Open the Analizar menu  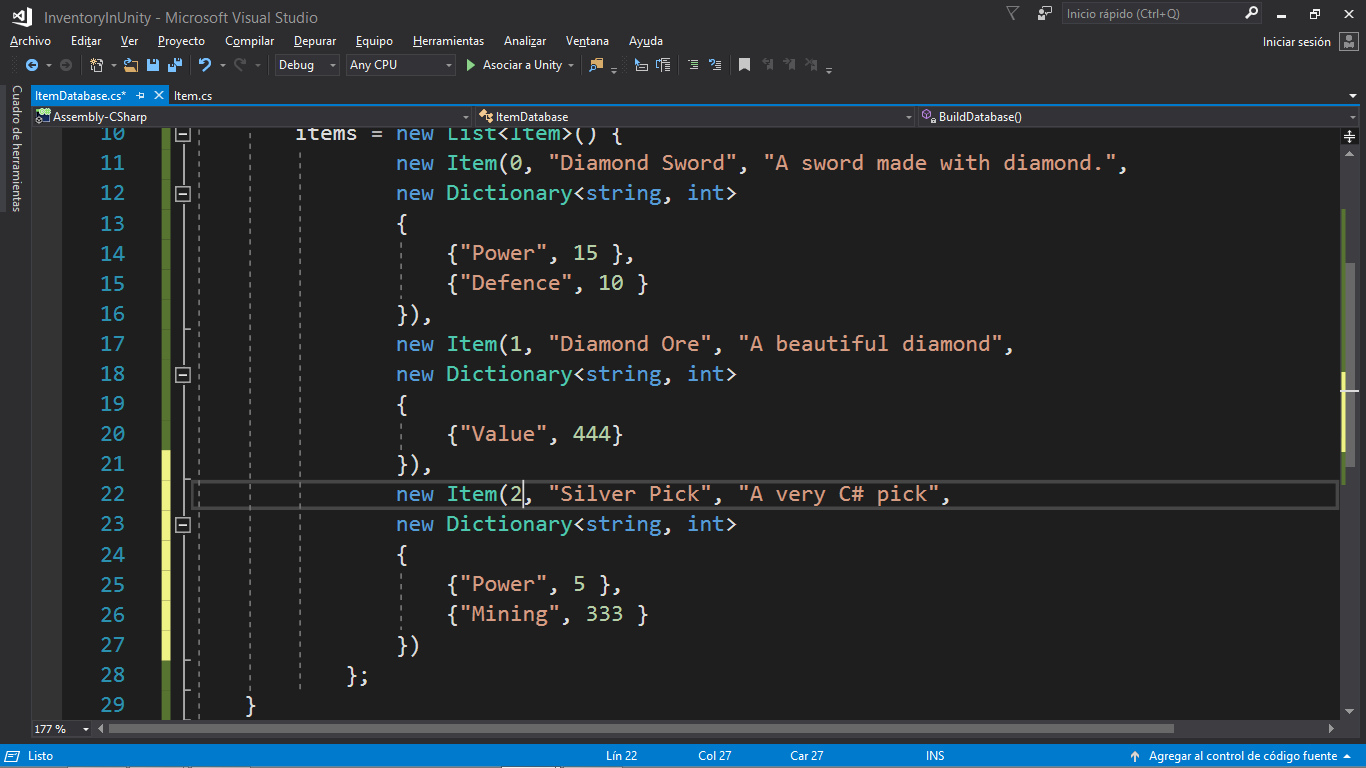(525, 41)
